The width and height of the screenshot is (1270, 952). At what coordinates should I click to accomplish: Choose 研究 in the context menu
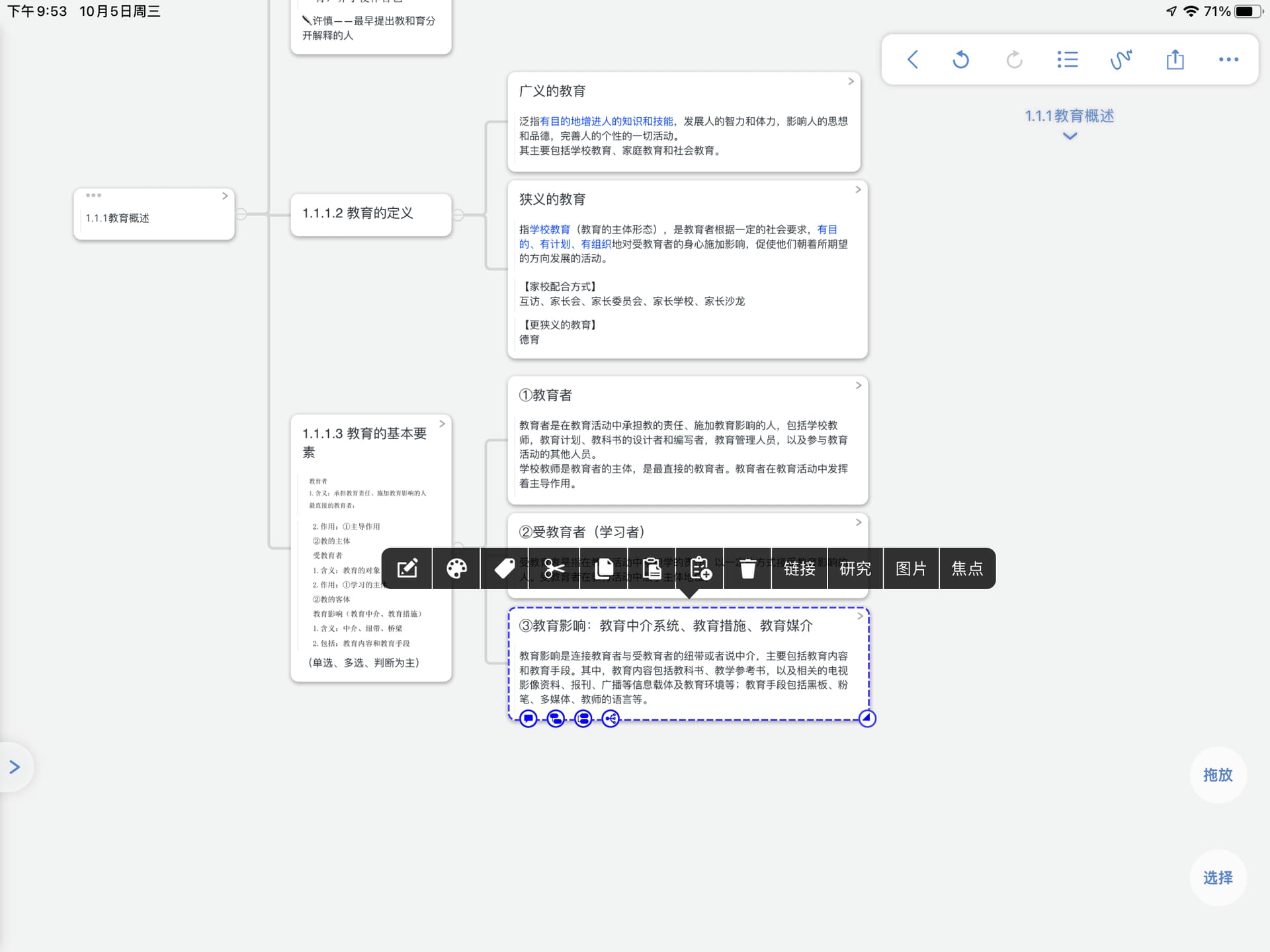pyautogui.click(x=855, y=569)
